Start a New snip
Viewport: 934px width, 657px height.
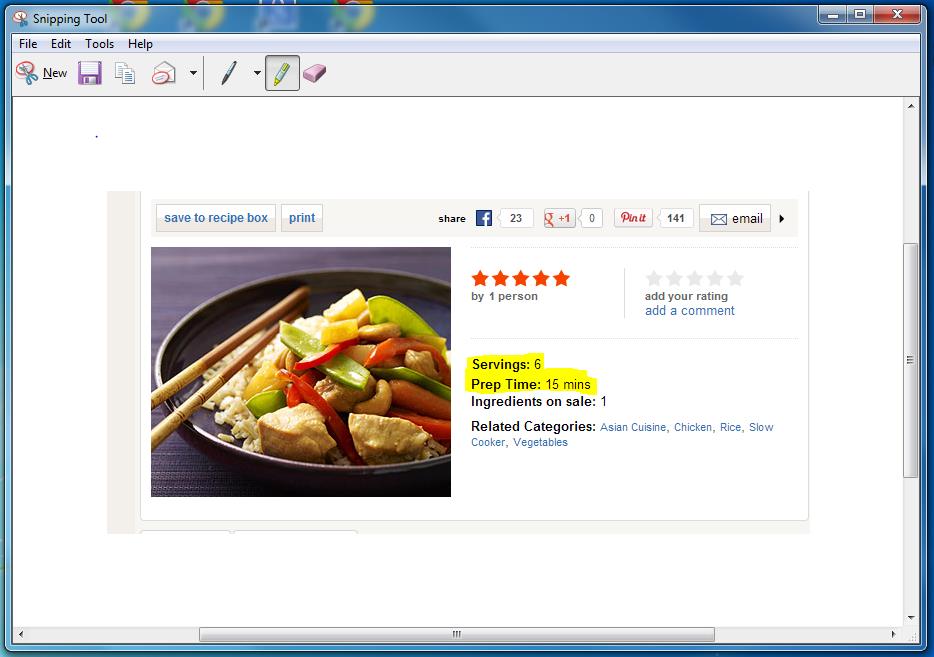click(41, 73)
